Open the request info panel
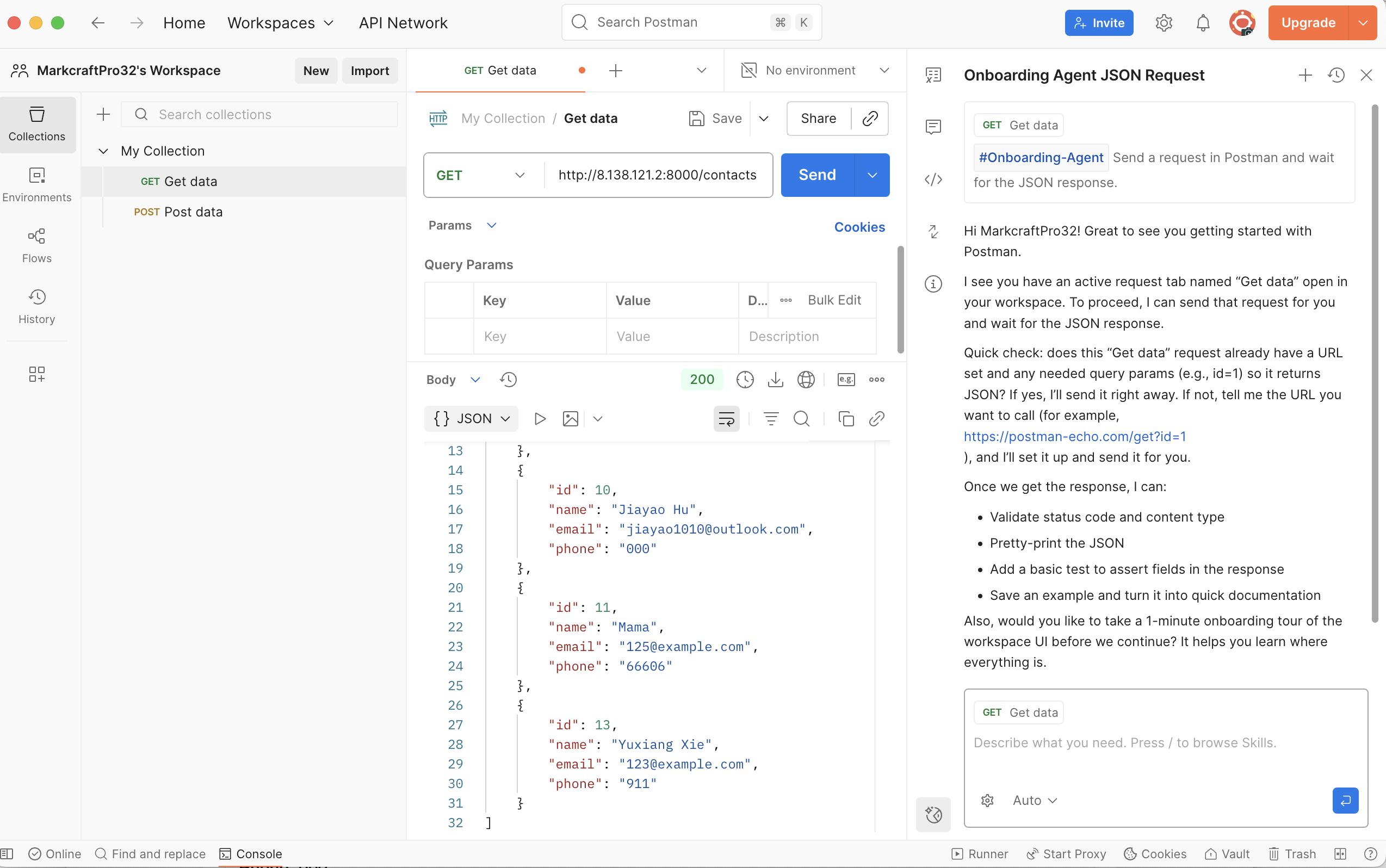The width and height of the screenshot is (1386, 868). pos(933,283)
